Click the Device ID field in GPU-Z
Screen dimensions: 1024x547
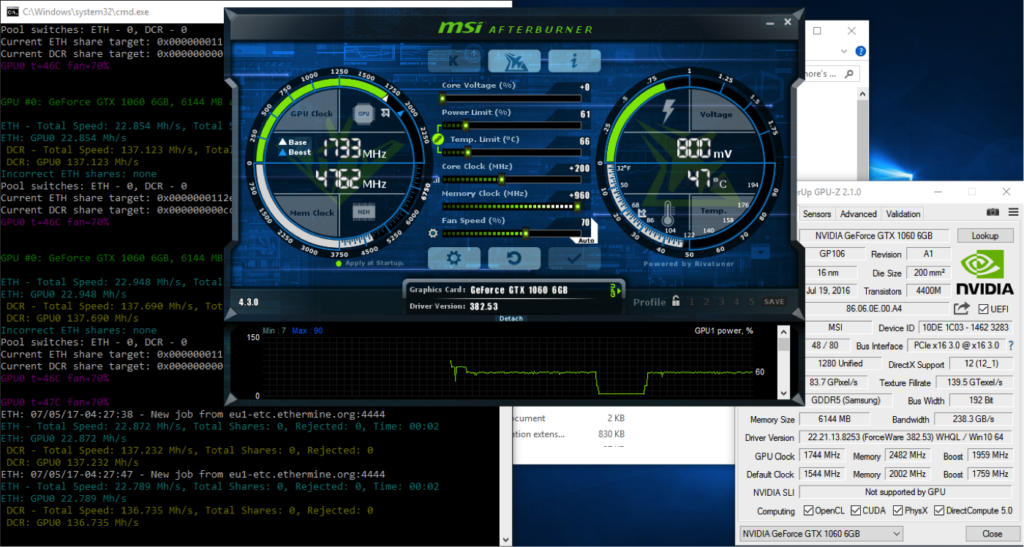966,327
